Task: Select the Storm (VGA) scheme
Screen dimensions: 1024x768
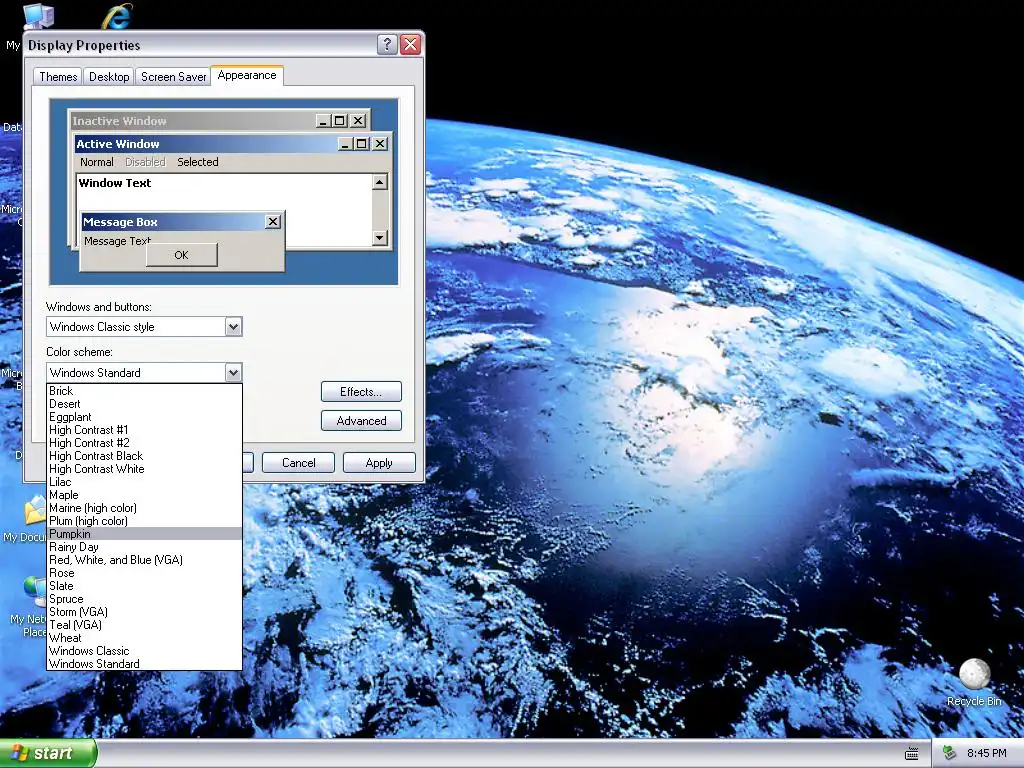Action: click(144, 612)
